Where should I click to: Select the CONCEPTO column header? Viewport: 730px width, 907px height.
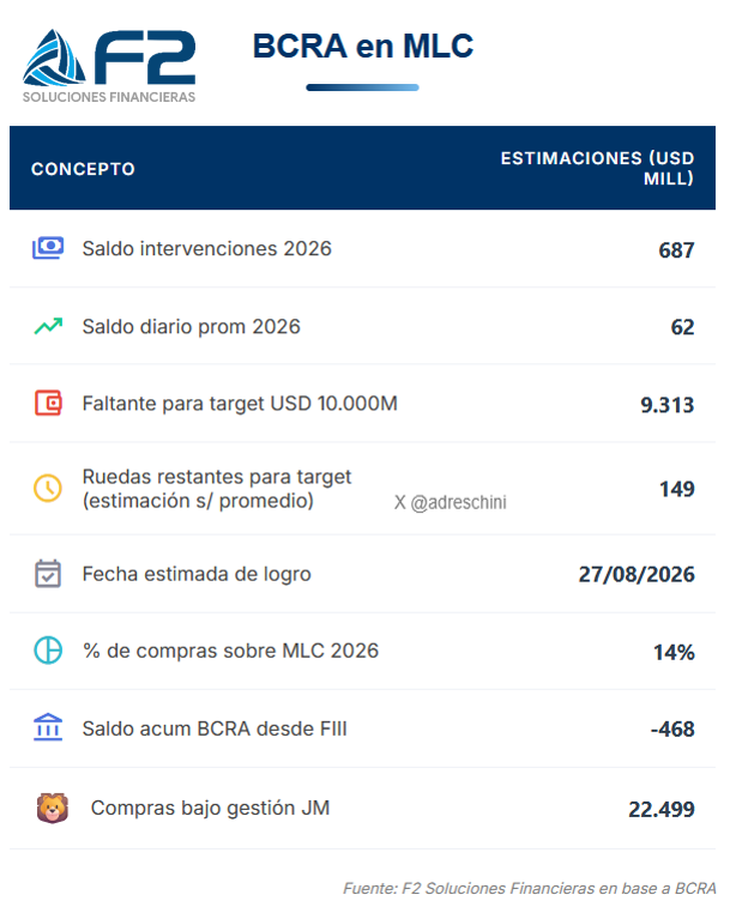[x=83, y=169]
